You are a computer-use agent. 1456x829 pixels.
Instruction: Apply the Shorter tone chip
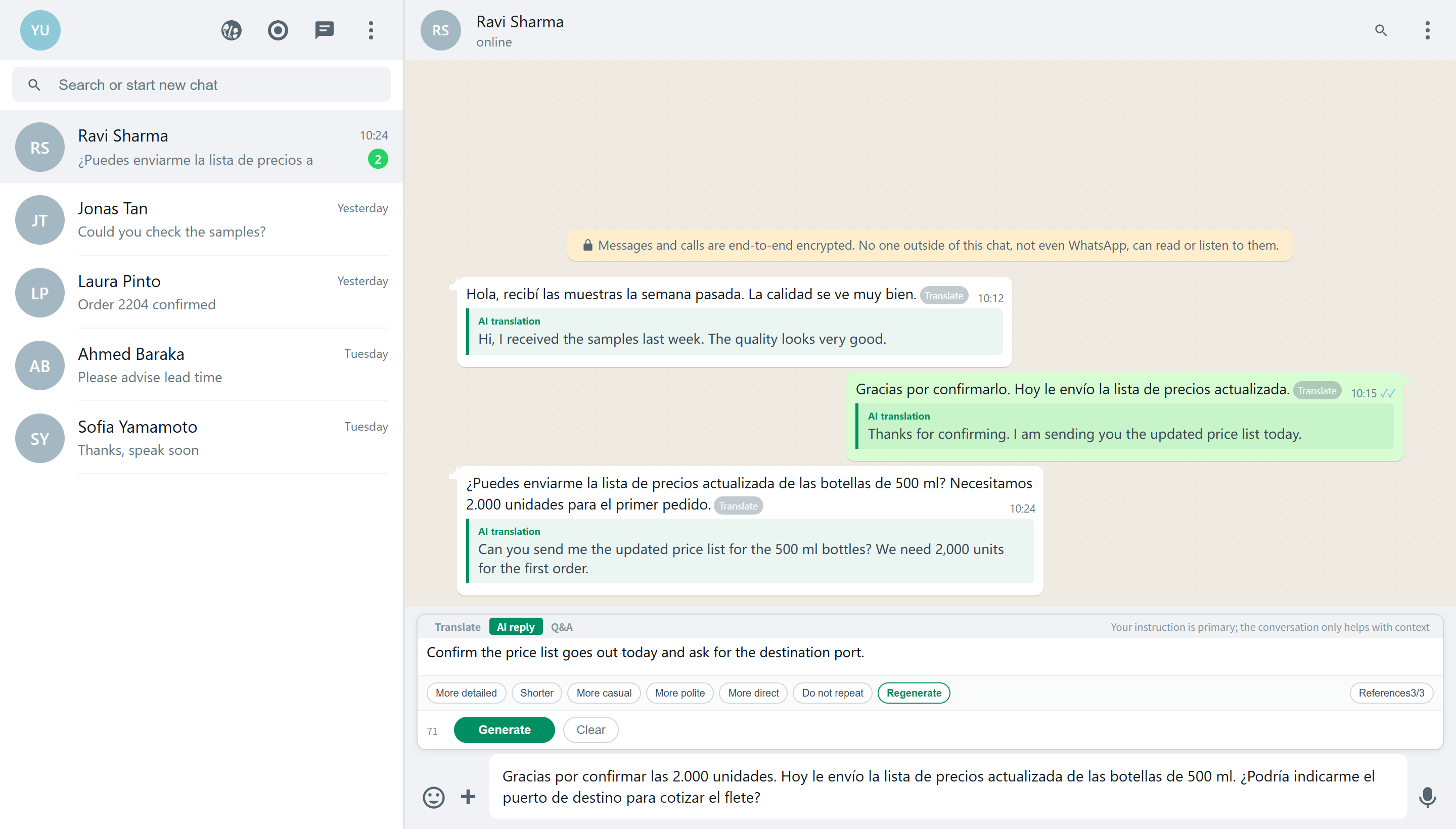point(536,693)
